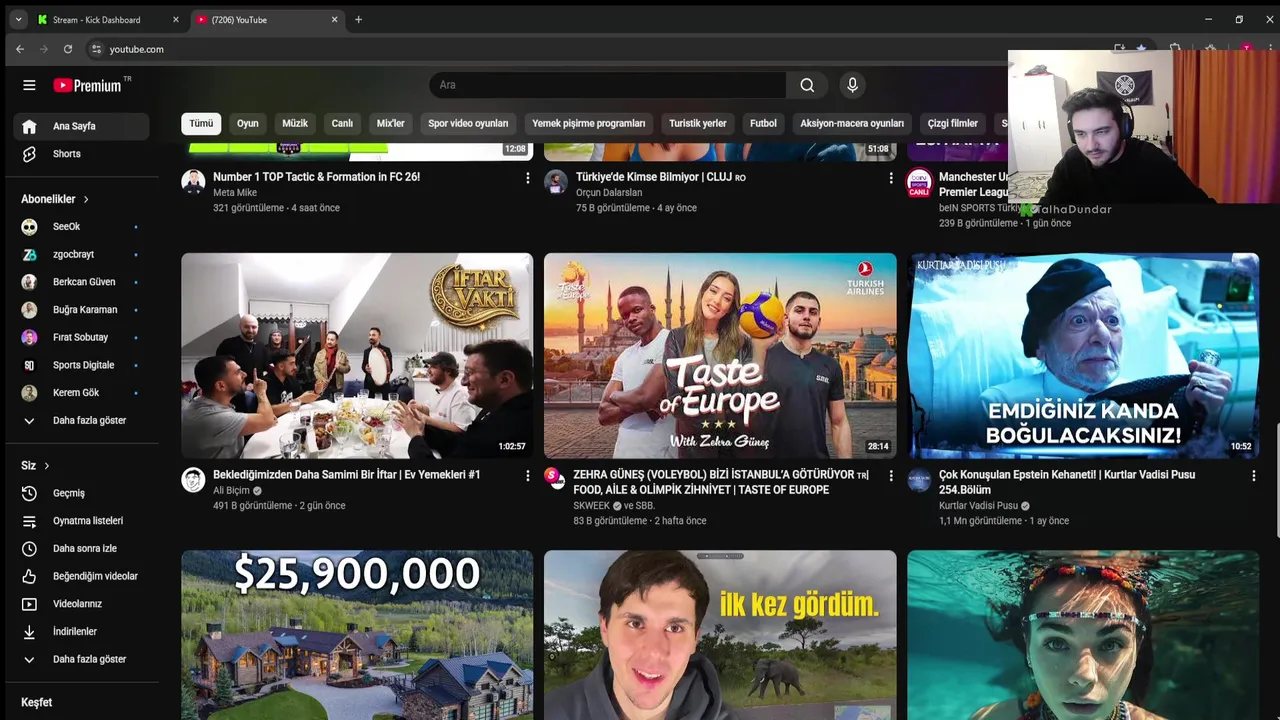Screen dimensions: 1280x720
Task: Open ZEHRA GÜNEŞ (VOLEYBOL) video title
Action: pyautogui.click(x=721, y=483)
